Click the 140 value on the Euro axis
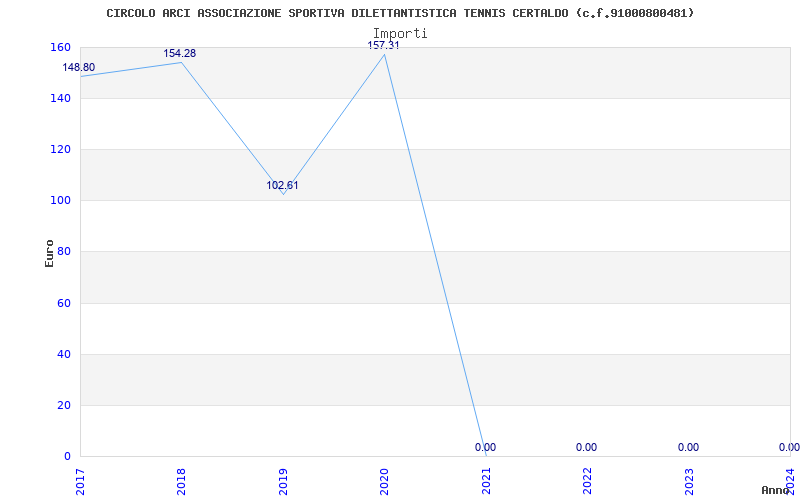 tap(60, 98)
